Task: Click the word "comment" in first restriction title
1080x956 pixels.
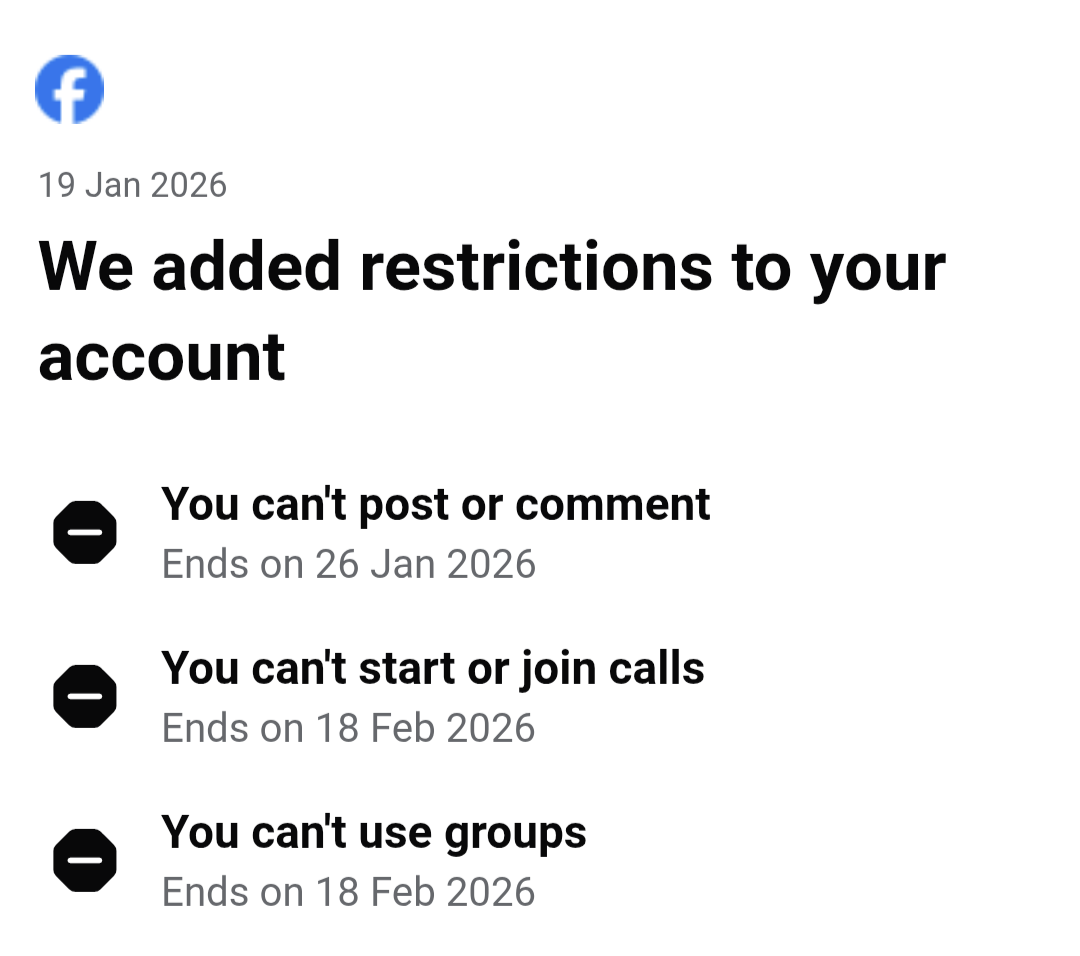Action: pos(612,504)
